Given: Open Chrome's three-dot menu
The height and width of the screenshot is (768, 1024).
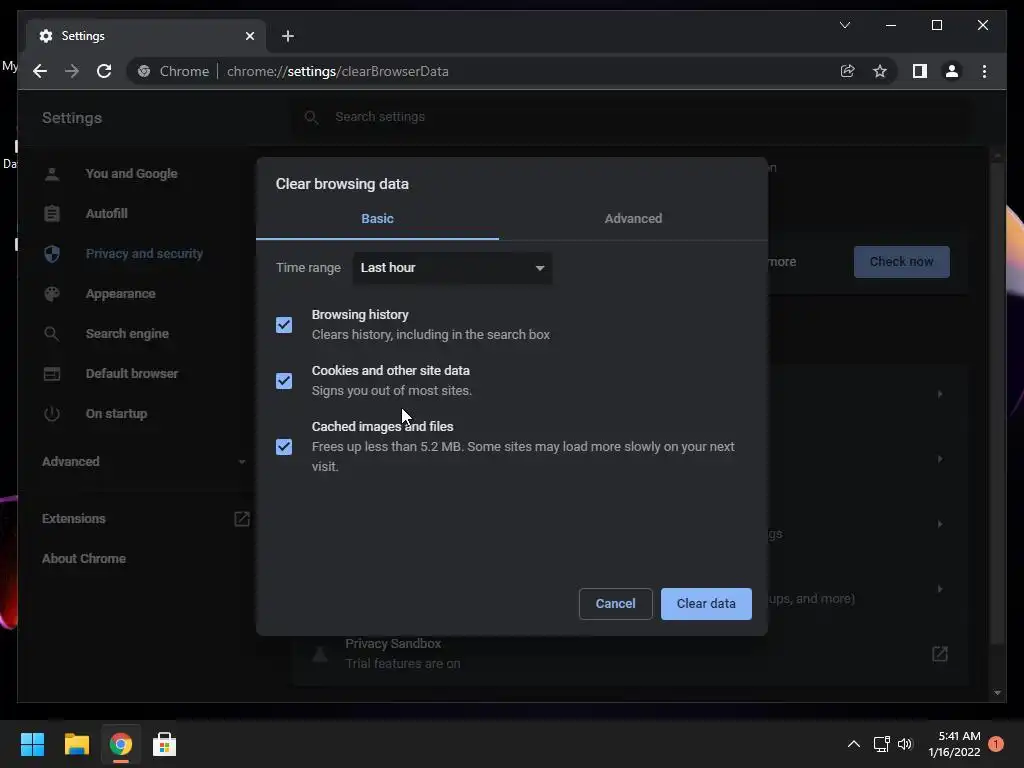Looking at the screenshot, I should tap(984, 71).
